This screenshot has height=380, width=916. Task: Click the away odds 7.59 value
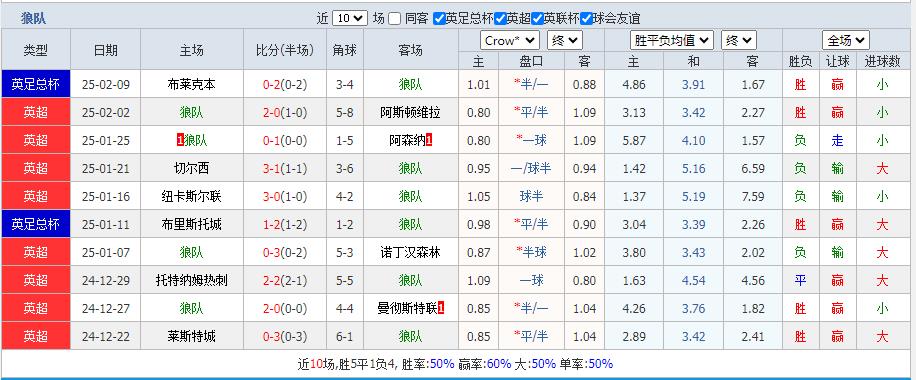(x=753, y=196)
